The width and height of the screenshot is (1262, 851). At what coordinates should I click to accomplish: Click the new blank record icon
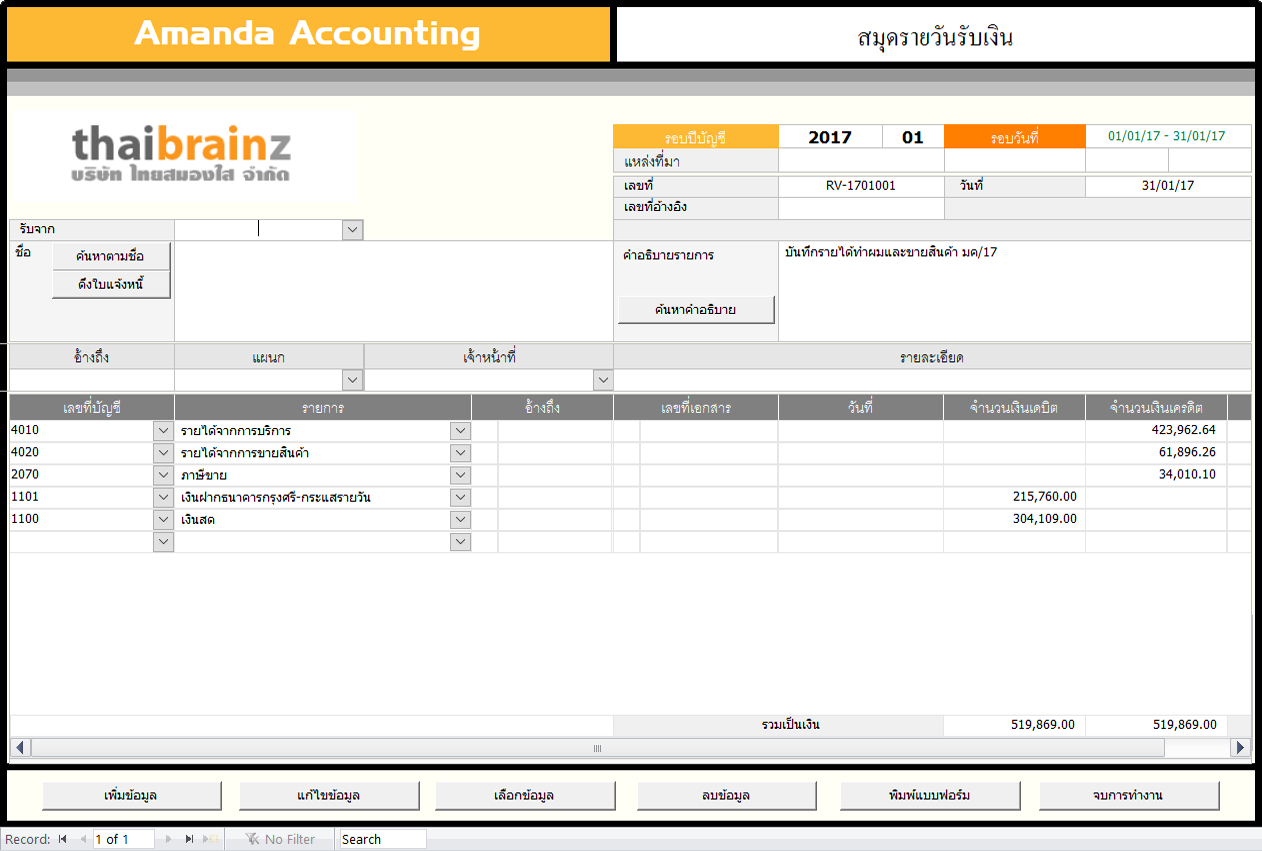click(211, 839)
